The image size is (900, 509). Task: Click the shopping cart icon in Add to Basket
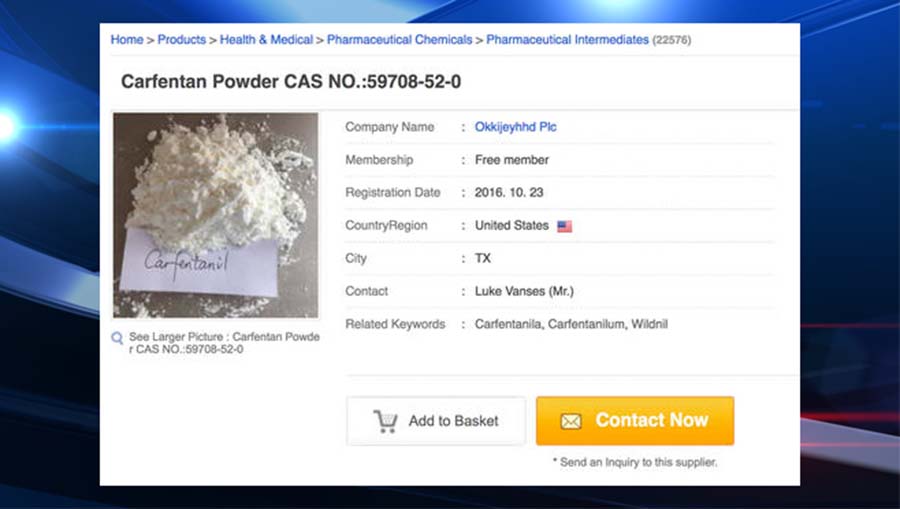coord(385,421)
